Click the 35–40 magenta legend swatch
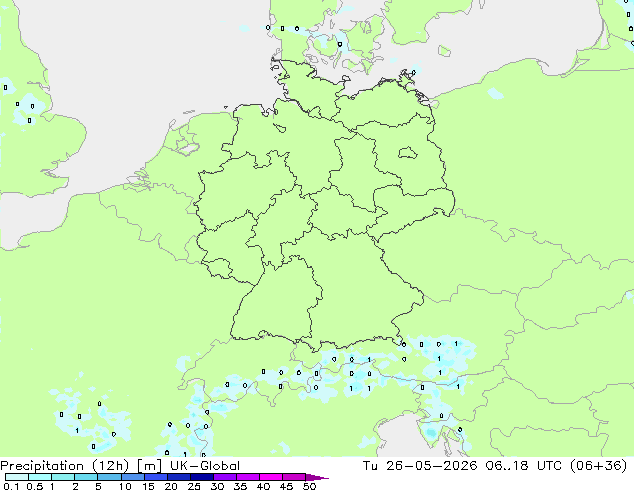Viewport: 634px width, 490px height. pos(247,477)
